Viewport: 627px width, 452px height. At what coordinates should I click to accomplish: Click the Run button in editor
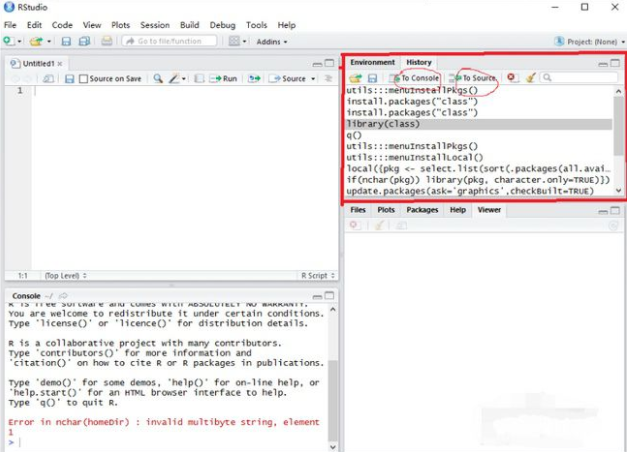[224, 78]
